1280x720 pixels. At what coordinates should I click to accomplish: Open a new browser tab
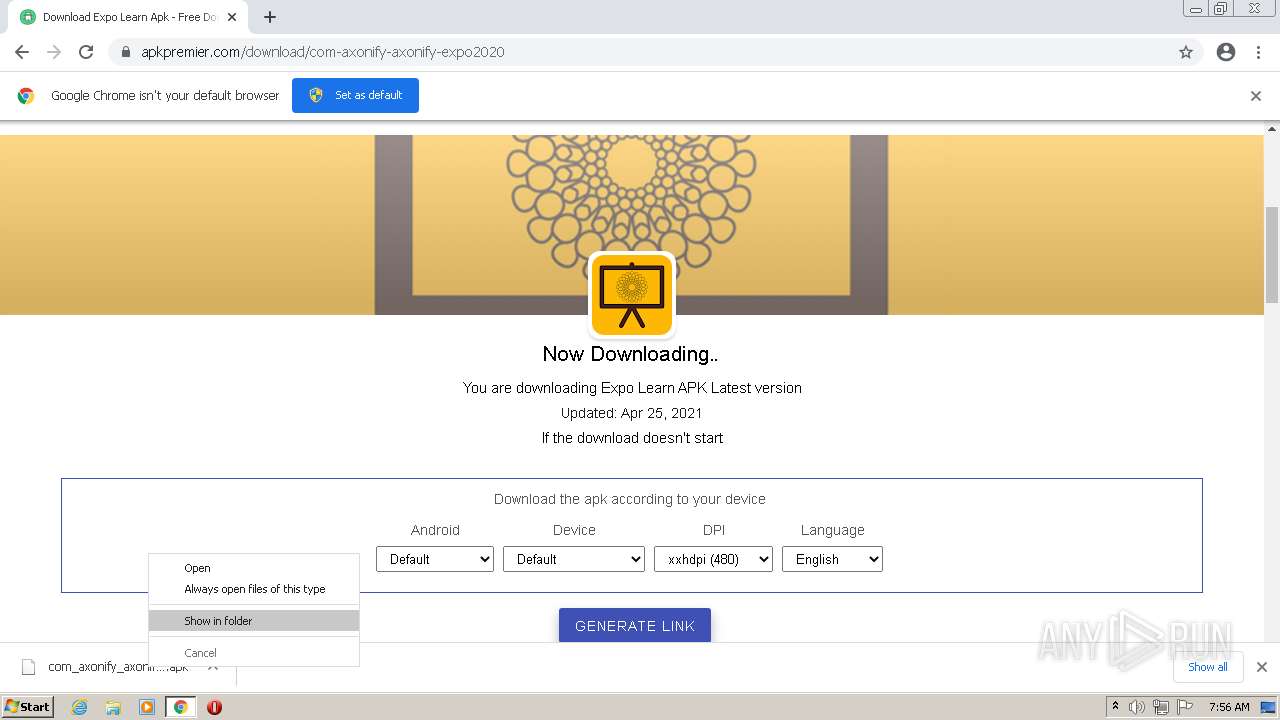coord(270,17)
